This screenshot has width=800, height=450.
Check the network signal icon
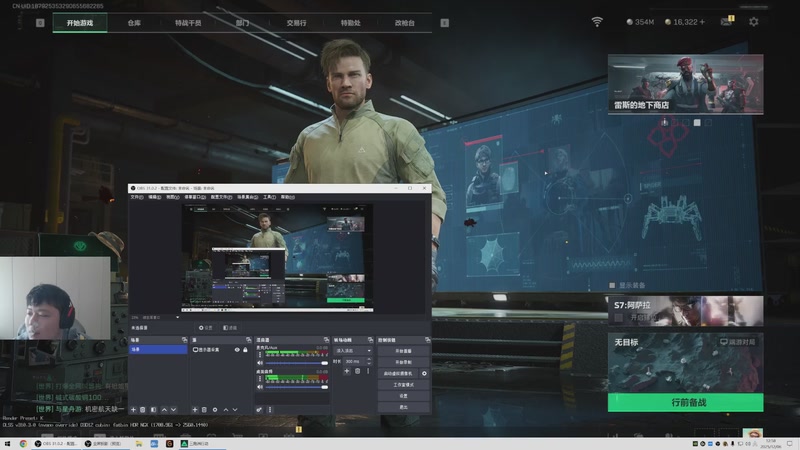point(597,22)
